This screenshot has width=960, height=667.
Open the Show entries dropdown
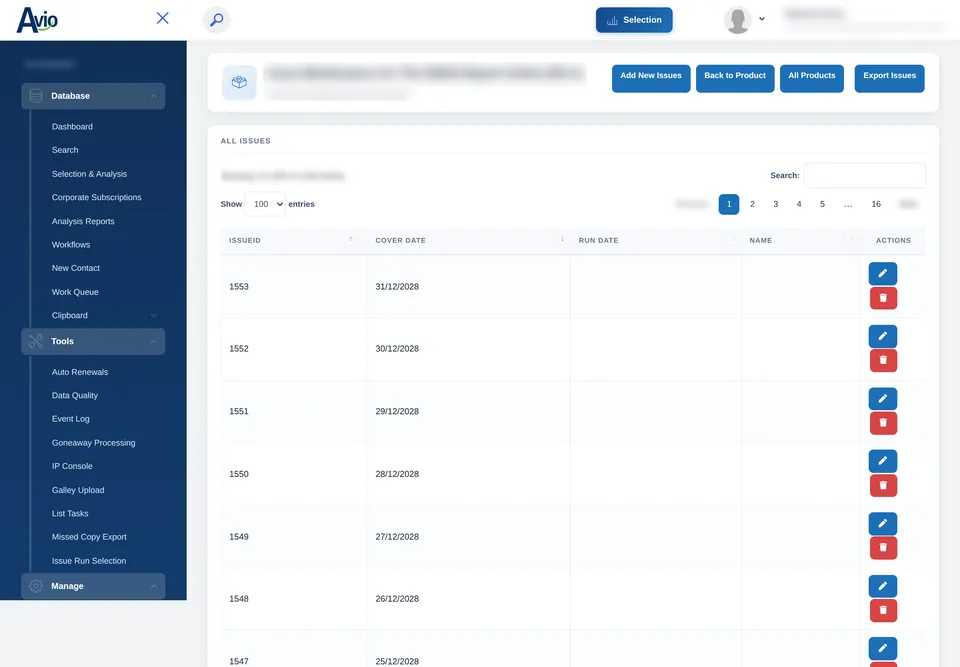(x=265, y=204)
